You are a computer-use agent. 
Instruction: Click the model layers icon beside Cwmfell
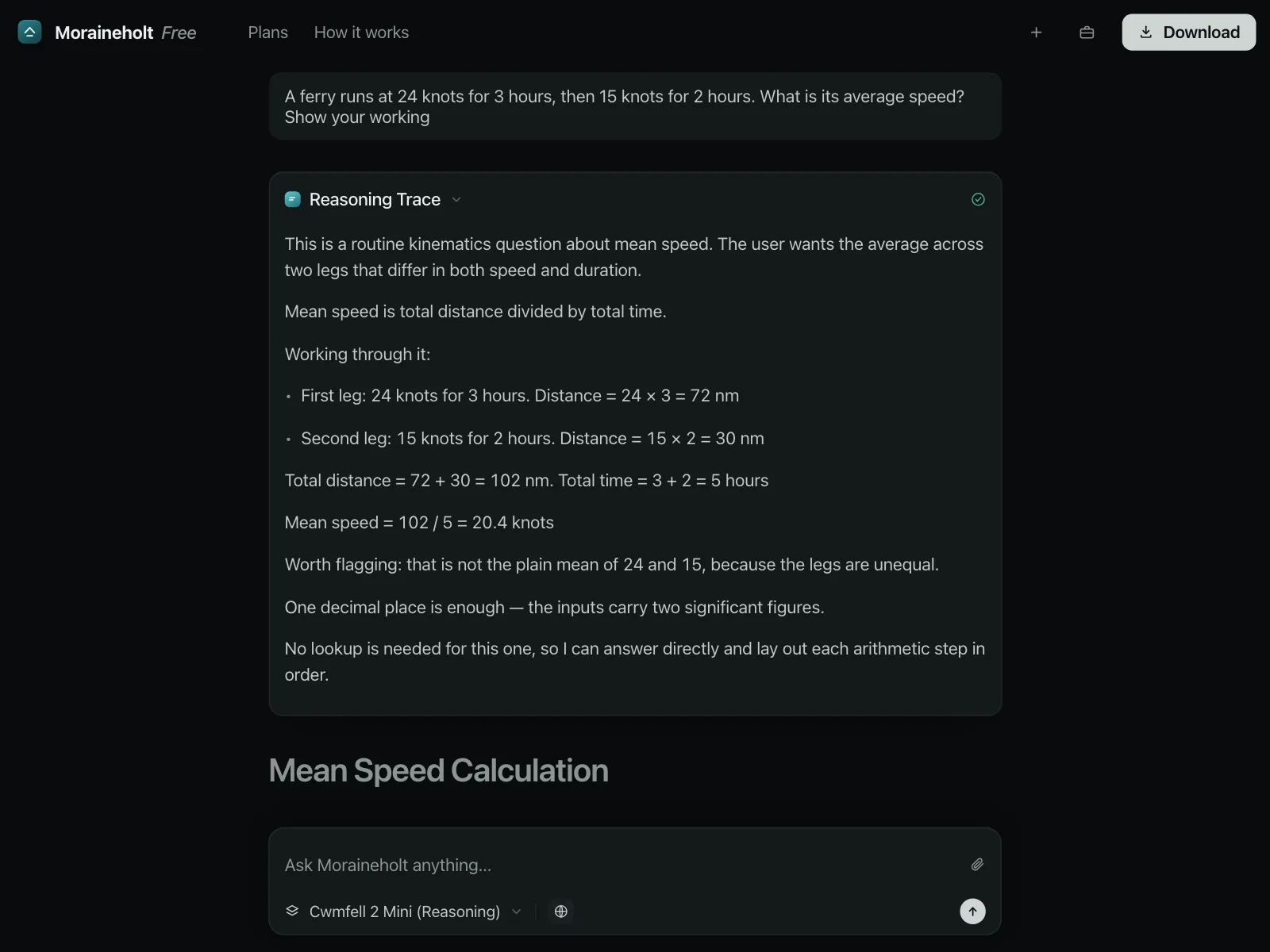[292, 911]
